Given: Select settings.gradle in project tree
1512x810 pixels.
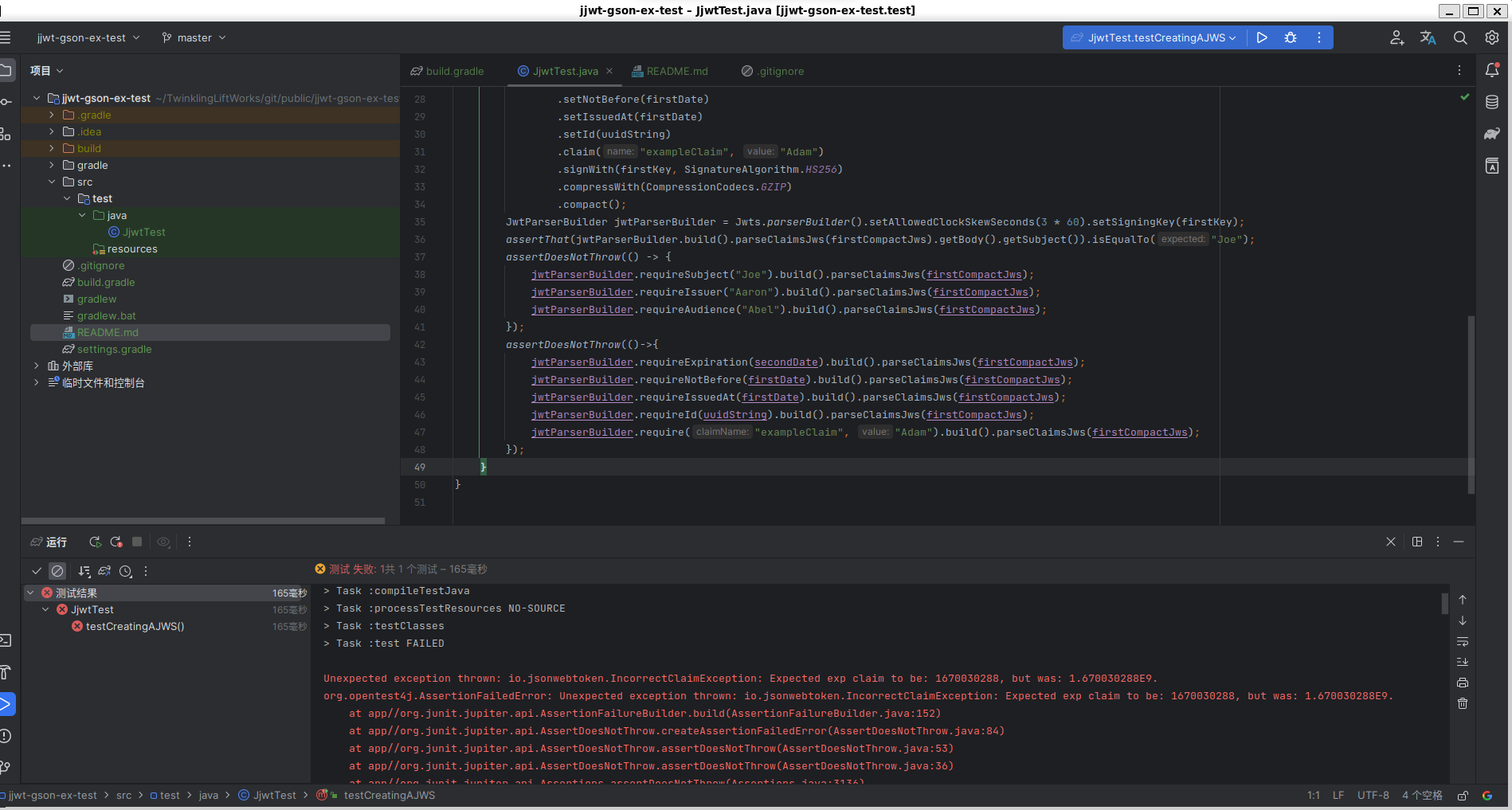Looking at the screenshot, I should pos(107,349).
